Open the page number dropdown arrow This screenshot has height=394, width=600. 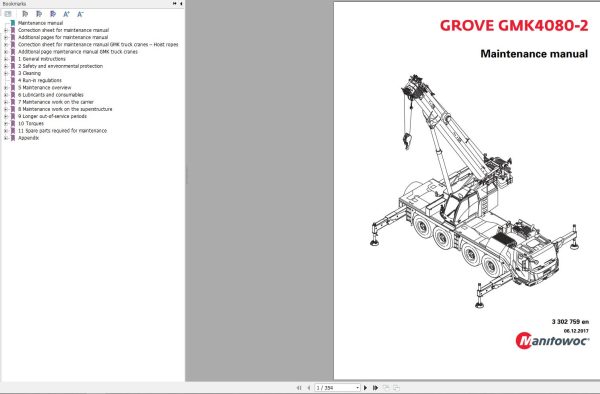point(357,388)
